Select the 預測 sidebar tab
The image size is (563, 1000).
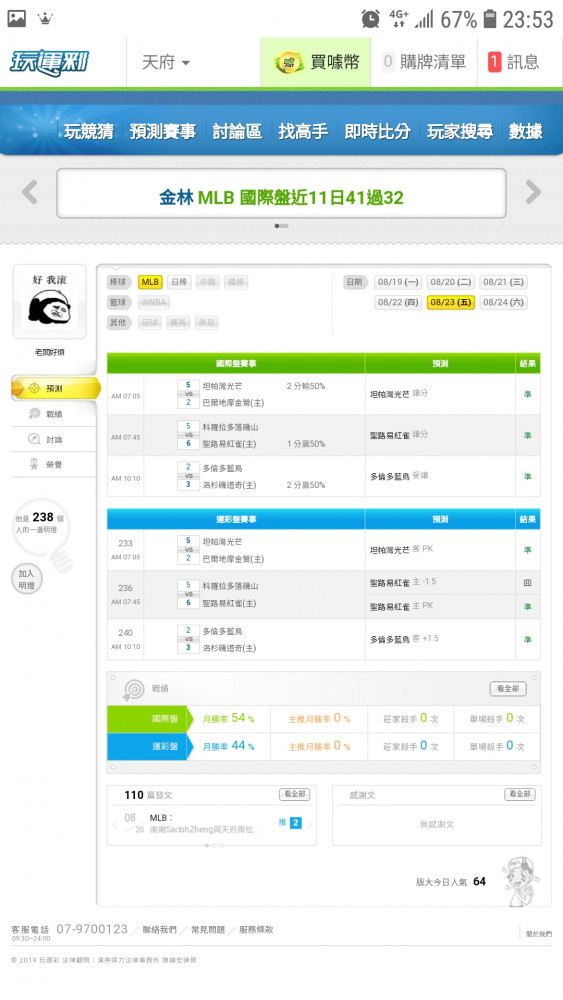[56, 388]
